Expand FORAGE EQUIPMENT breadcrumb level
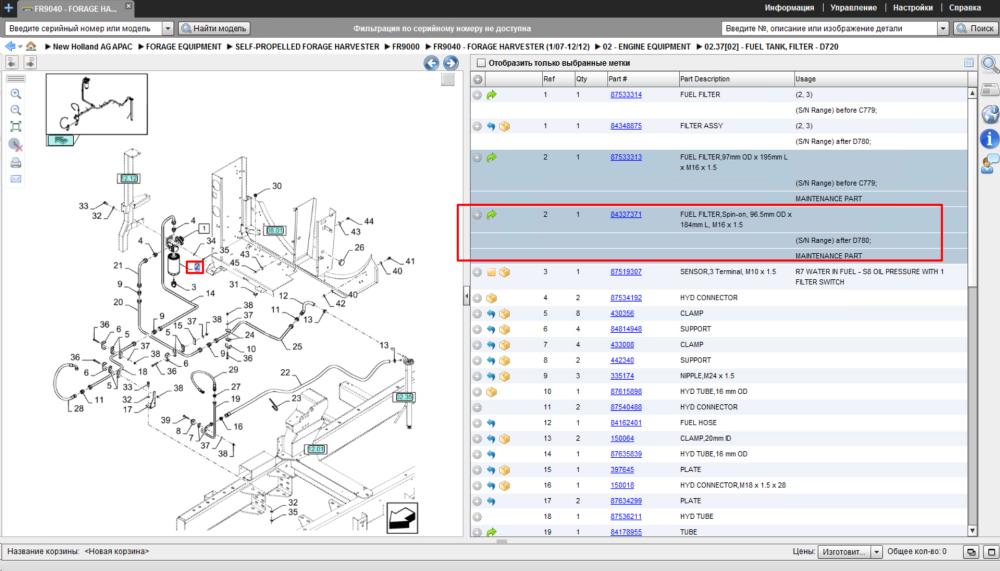 point(141,47)
